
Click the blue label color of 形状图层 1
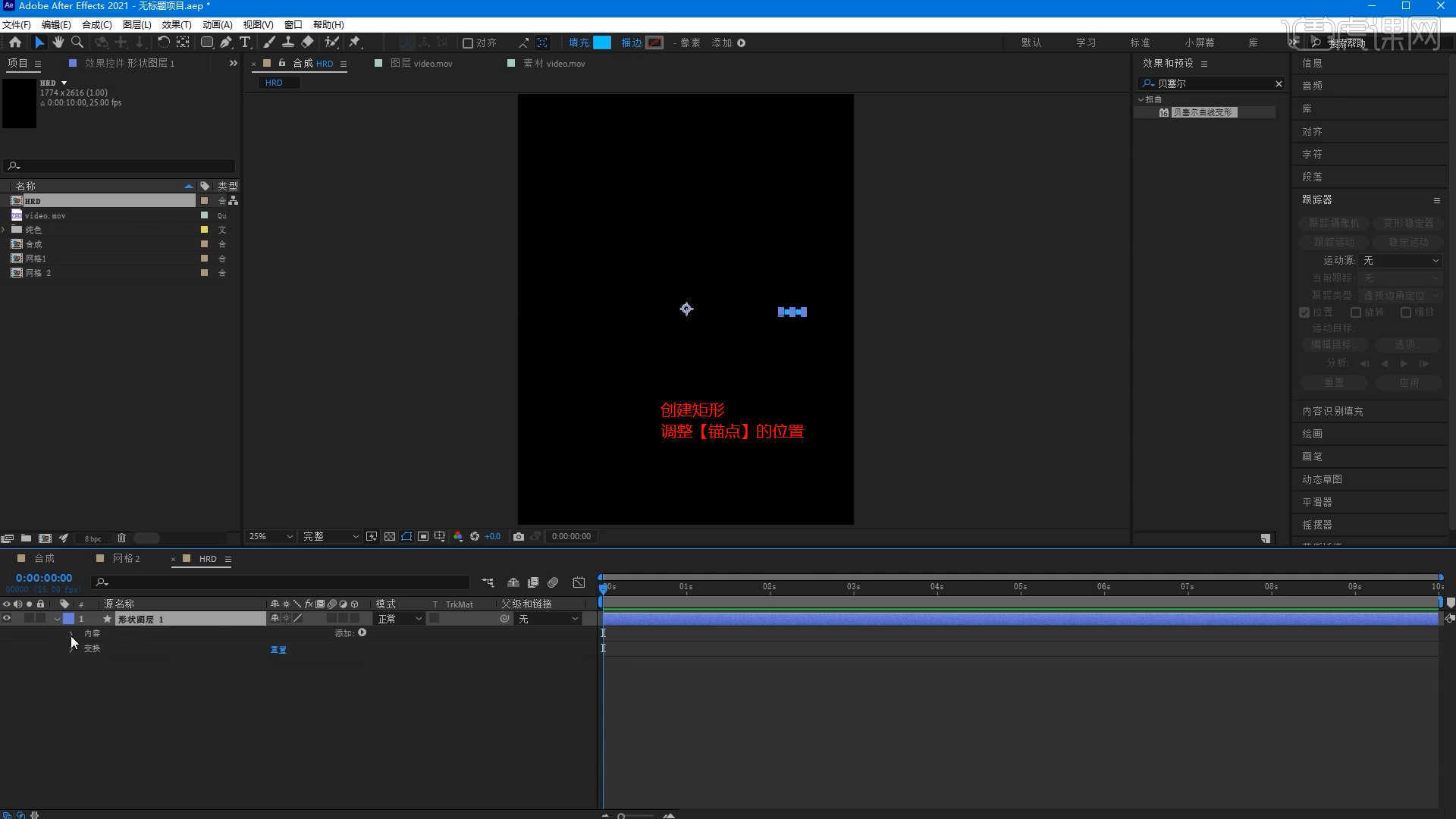coord(68,619)
